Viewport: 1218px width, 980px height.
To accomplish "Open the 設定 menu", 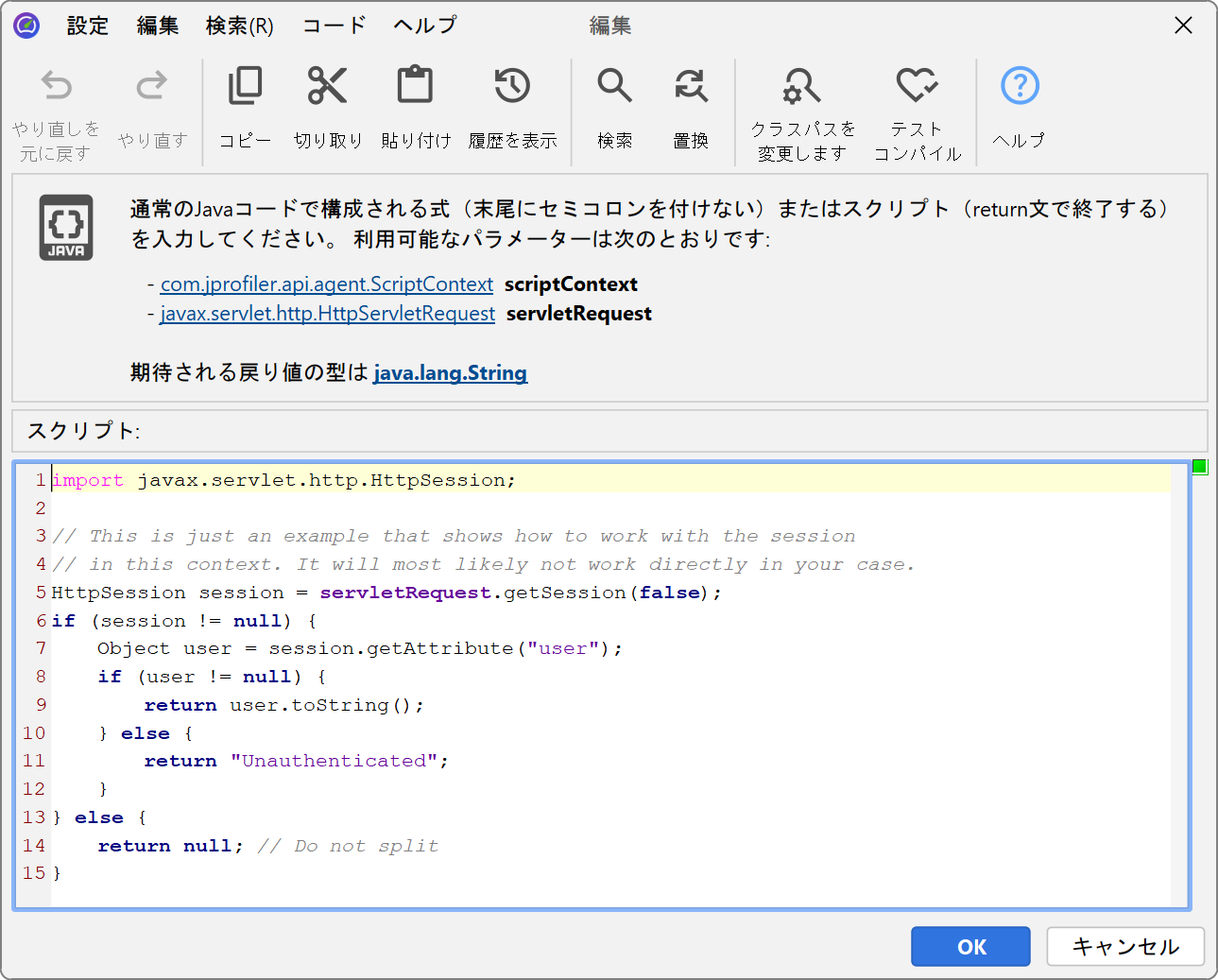I will (88, 26).
